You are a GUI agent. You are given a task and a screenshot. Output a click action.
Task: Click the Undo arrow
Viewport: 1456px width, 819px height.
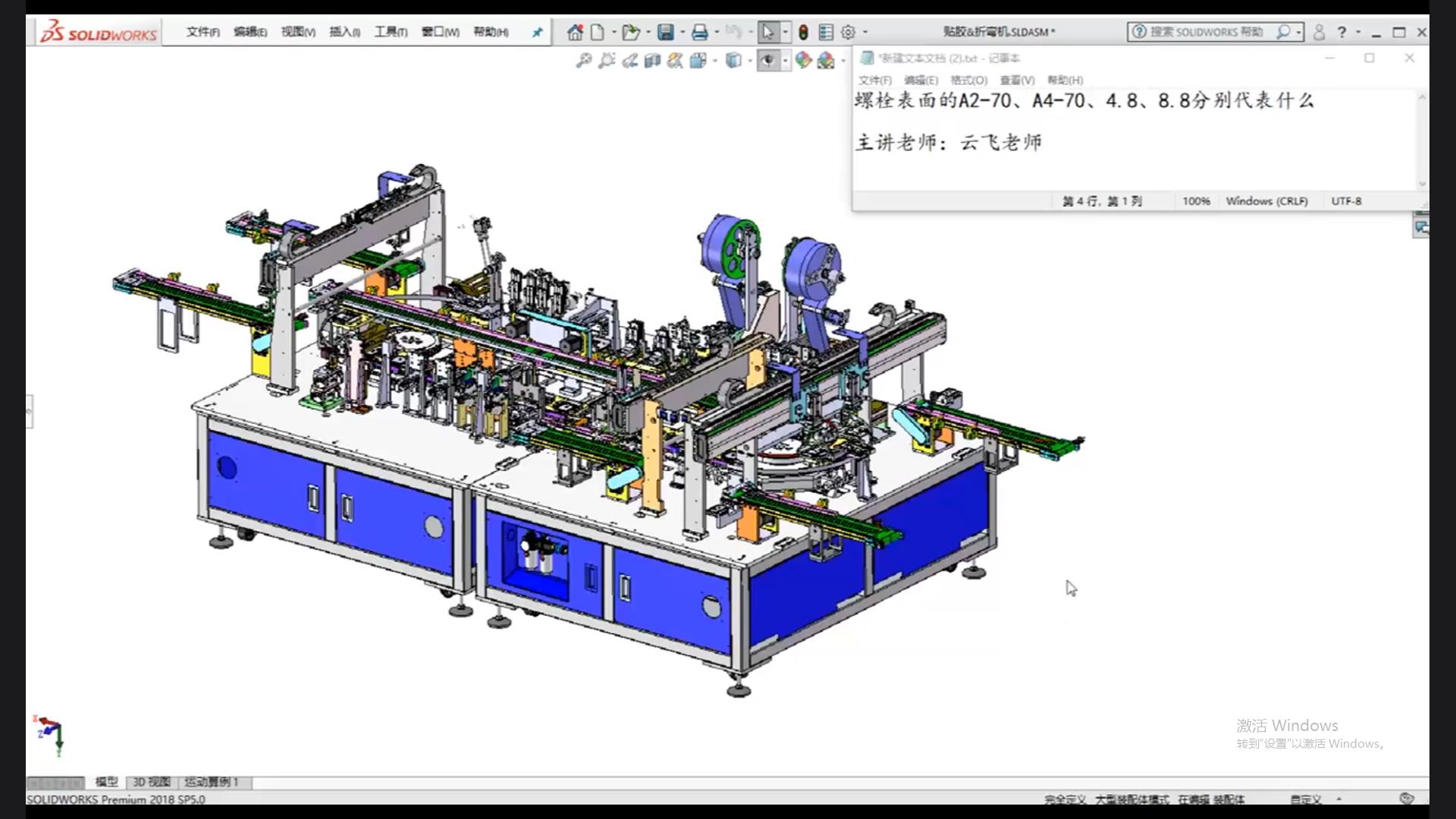tap(733, 32)
